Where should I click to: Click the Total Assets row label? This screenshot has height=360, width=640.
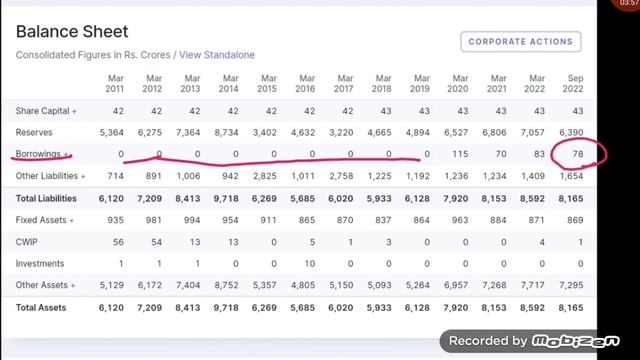41,308
